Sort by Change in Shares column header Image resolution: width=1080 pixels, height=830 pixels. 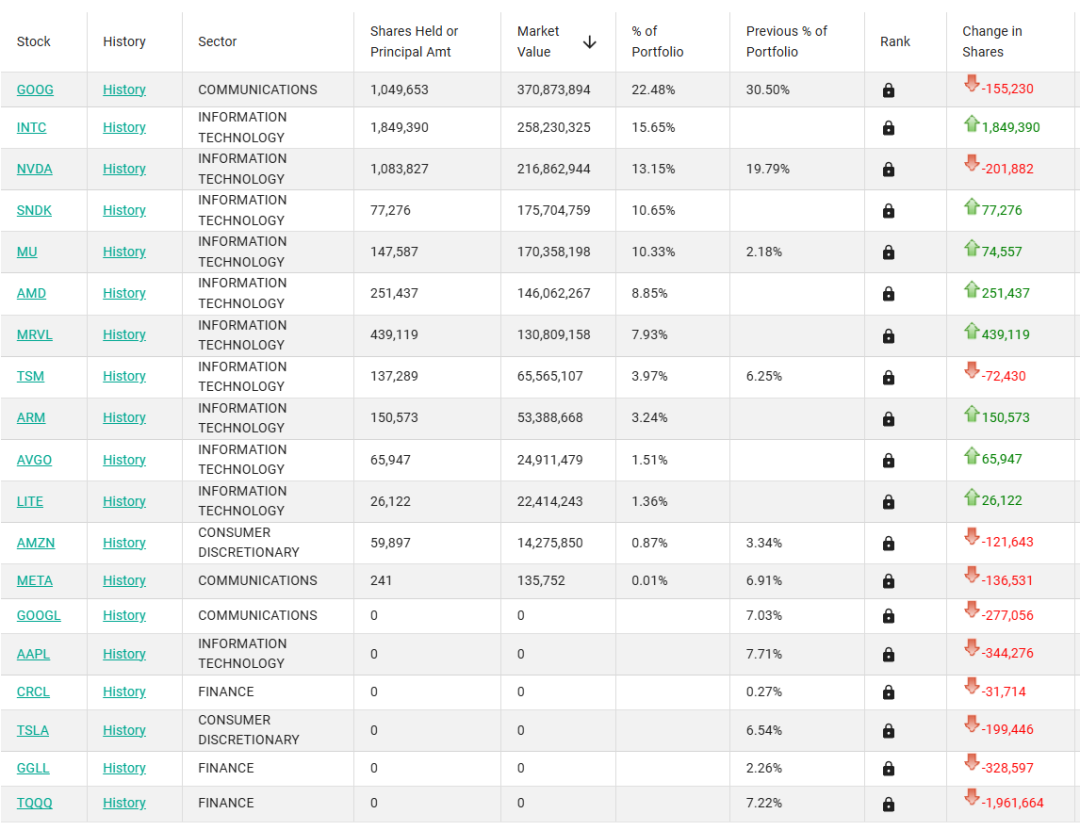992,41
